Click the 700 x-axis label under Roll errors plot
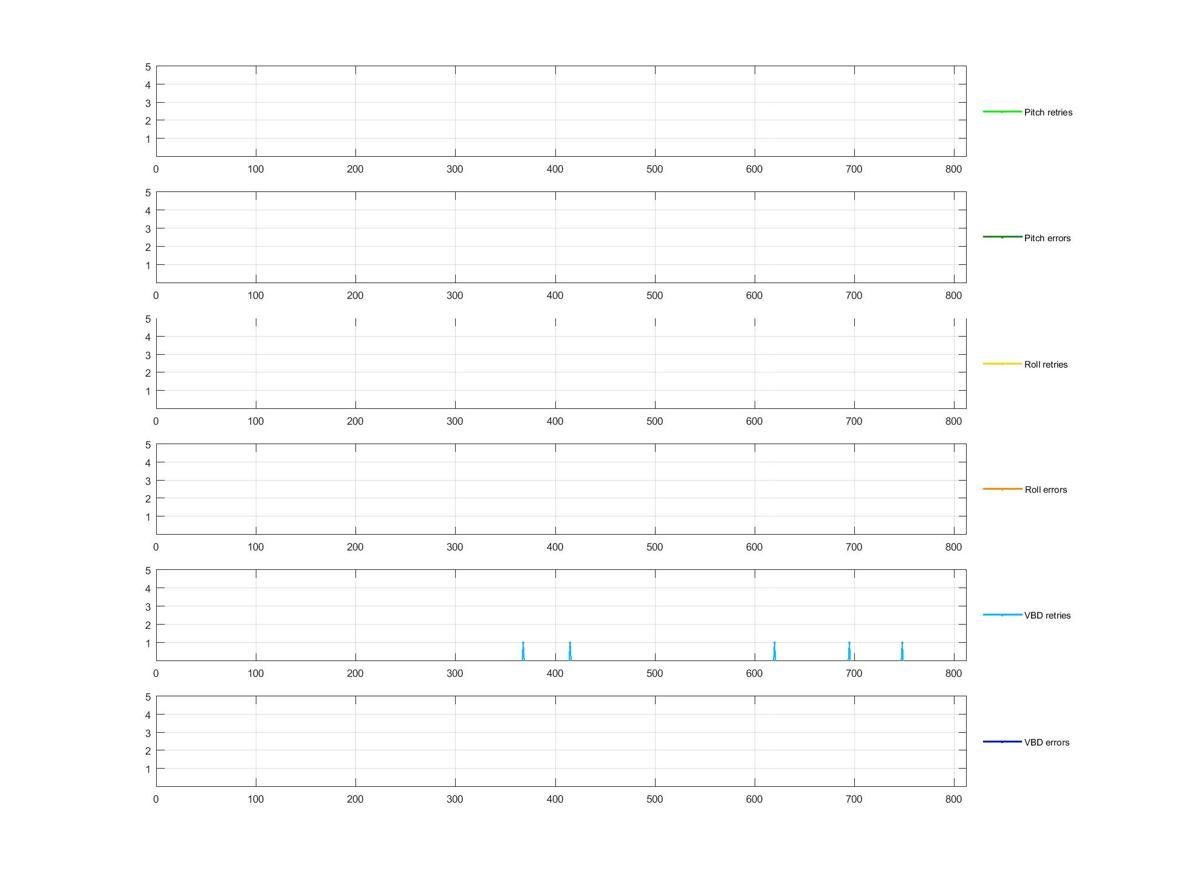1200x885 pixels. (854, 548)
